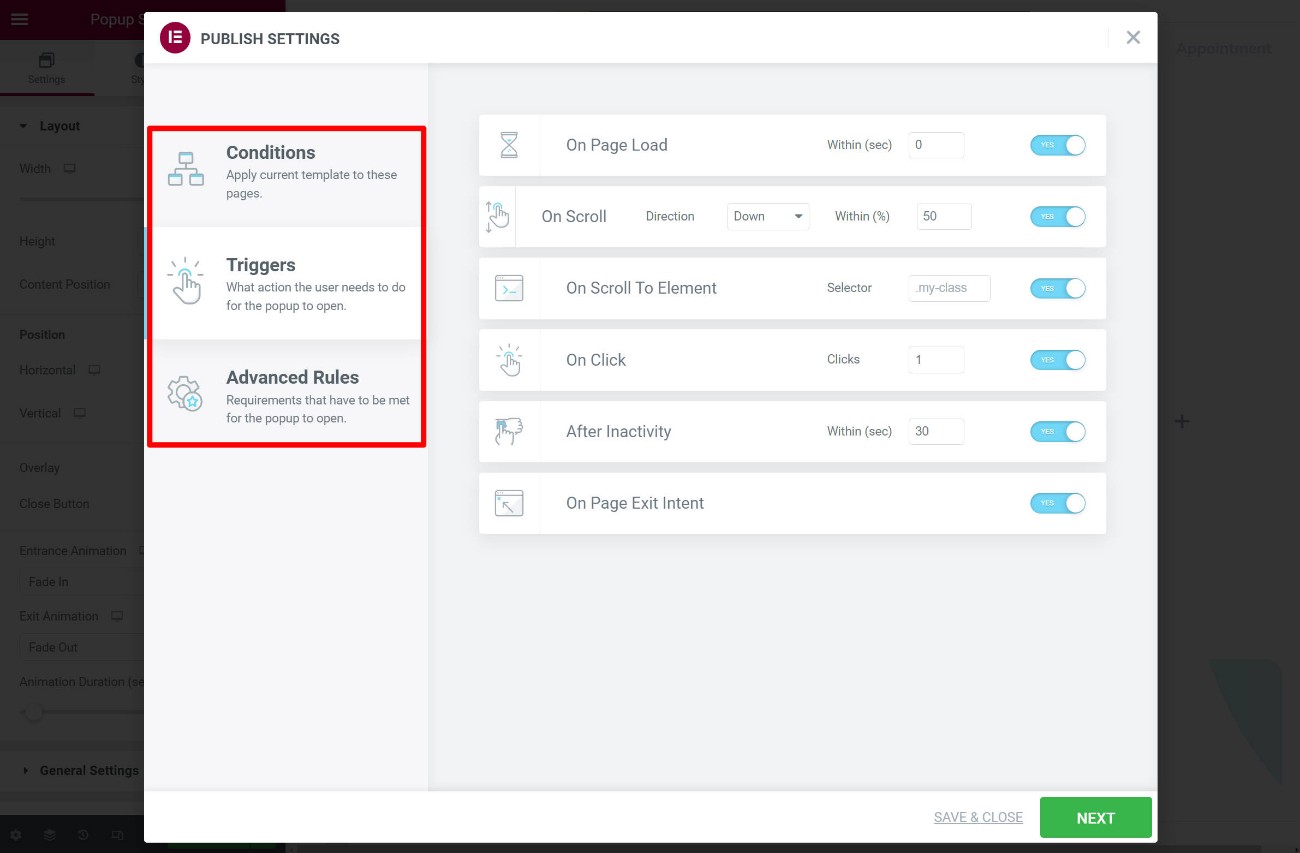Adjust the Animation Duration slider handle
Image resolution: width=1300 pixels, height=853 pixels.
pos(34,712)
